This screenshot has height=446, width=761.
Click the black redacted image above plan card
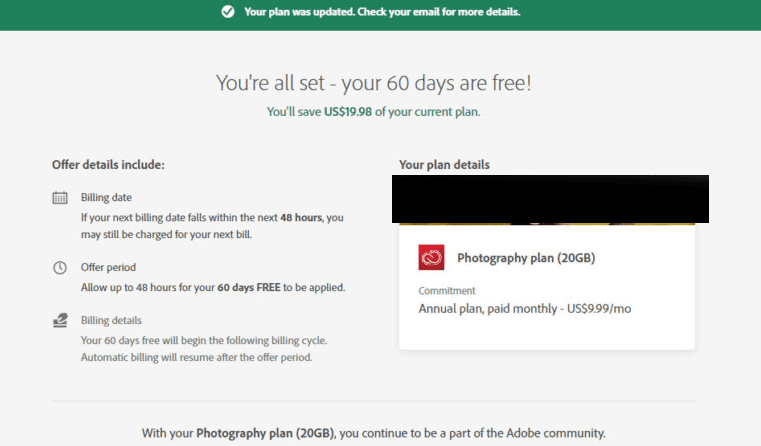550,198
